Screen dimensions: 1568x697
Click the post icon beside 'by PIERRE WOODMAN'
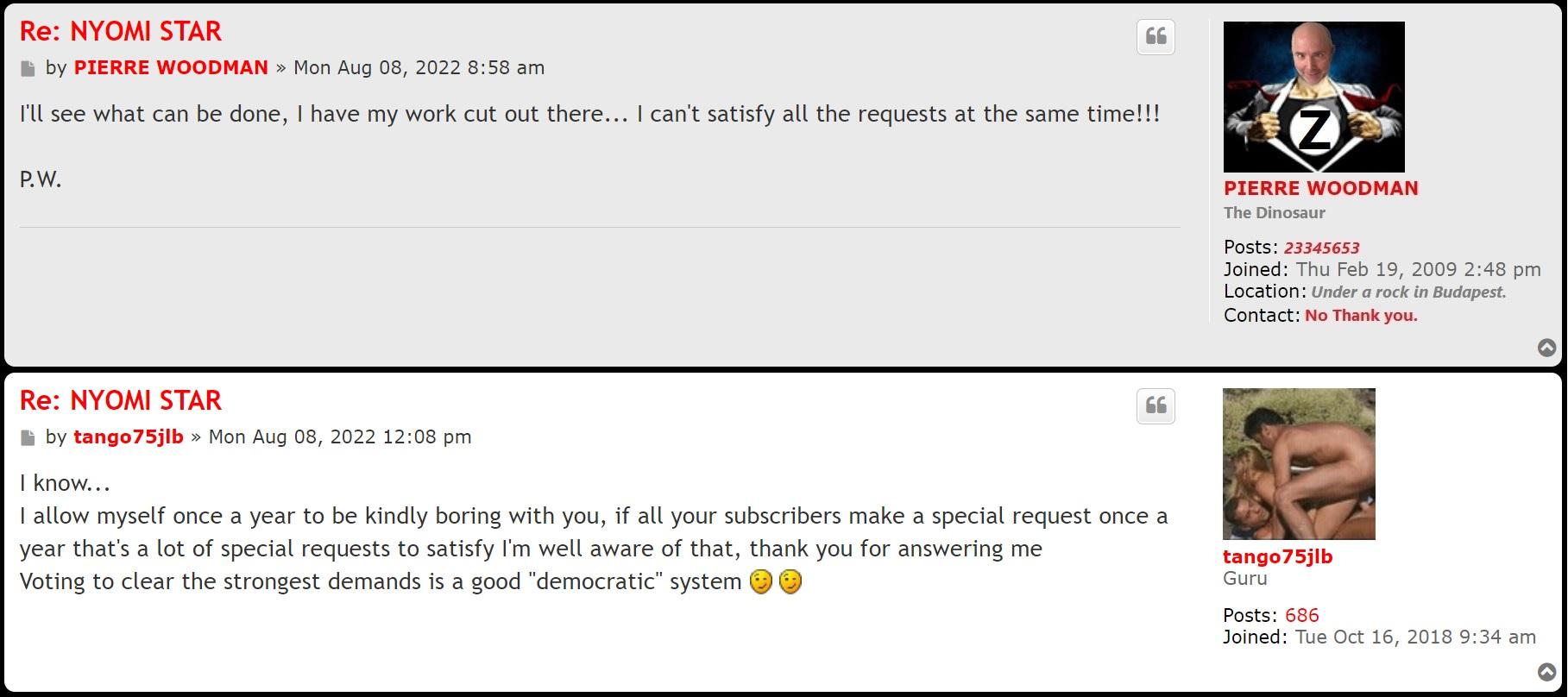[28, 68]
